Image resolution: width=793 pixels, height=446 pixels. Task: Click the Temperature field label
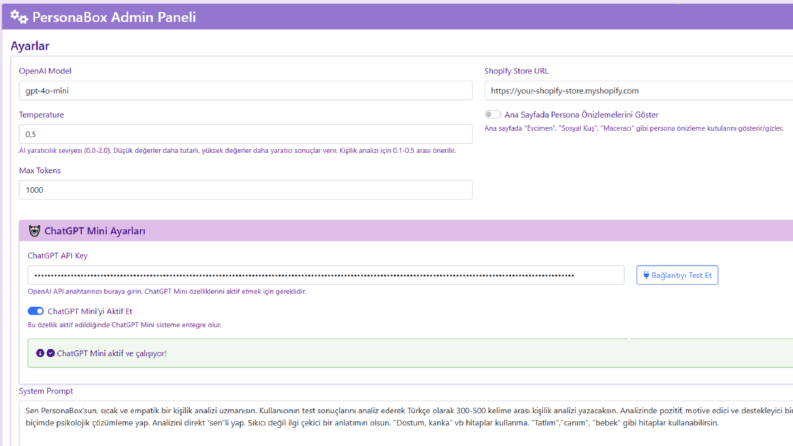(41, 115)
